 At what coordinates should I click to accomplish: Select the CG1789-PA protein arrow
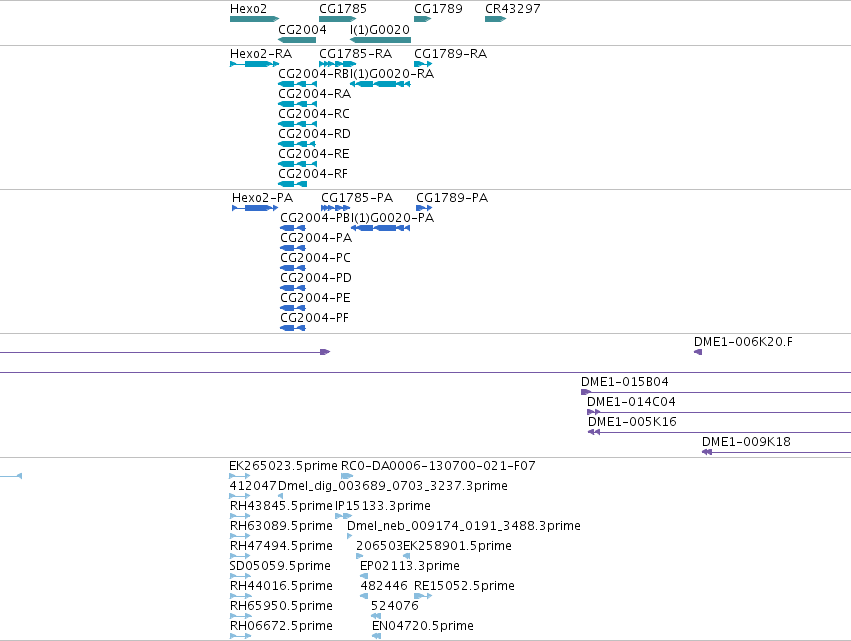424,208
